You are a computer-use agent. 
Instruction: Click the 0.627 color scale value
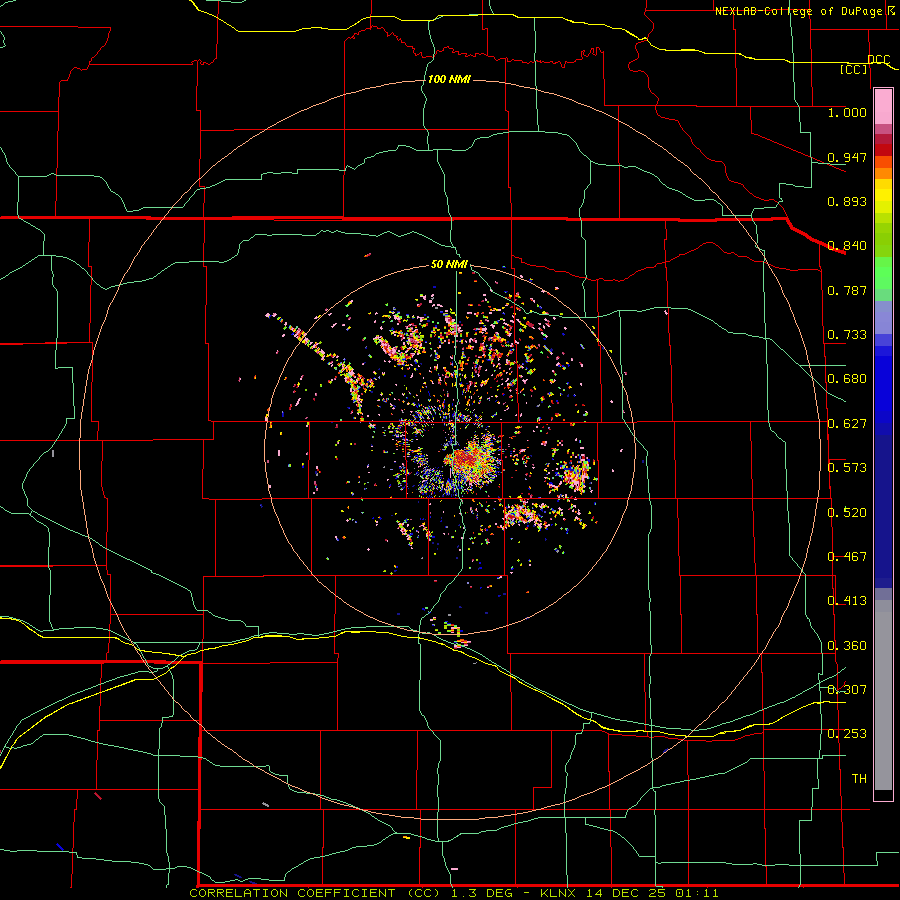coord(847,424)
